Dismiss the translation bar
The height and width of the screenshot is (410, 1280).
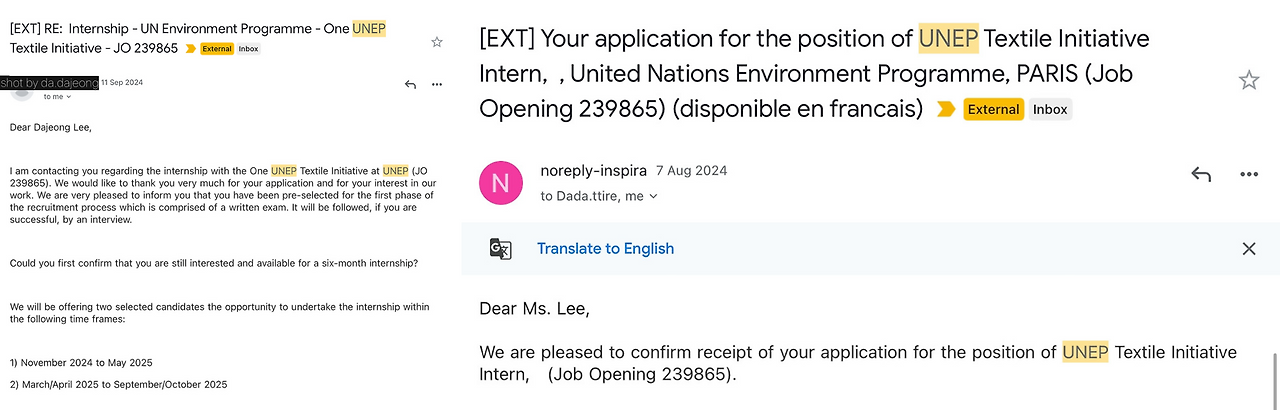pos(1249,249)
